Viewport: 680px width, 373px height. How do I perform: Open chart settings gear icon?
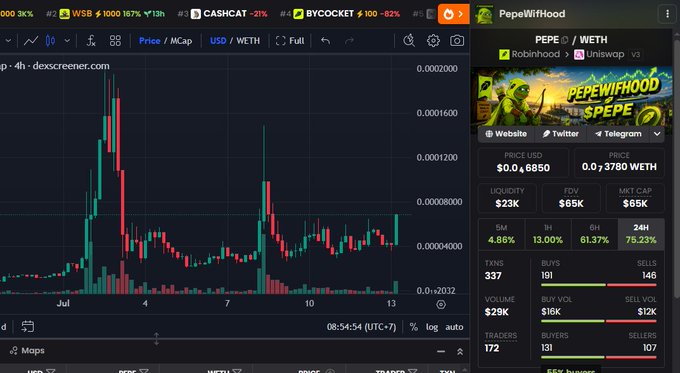pyautogui.click(x=433, y=41)
